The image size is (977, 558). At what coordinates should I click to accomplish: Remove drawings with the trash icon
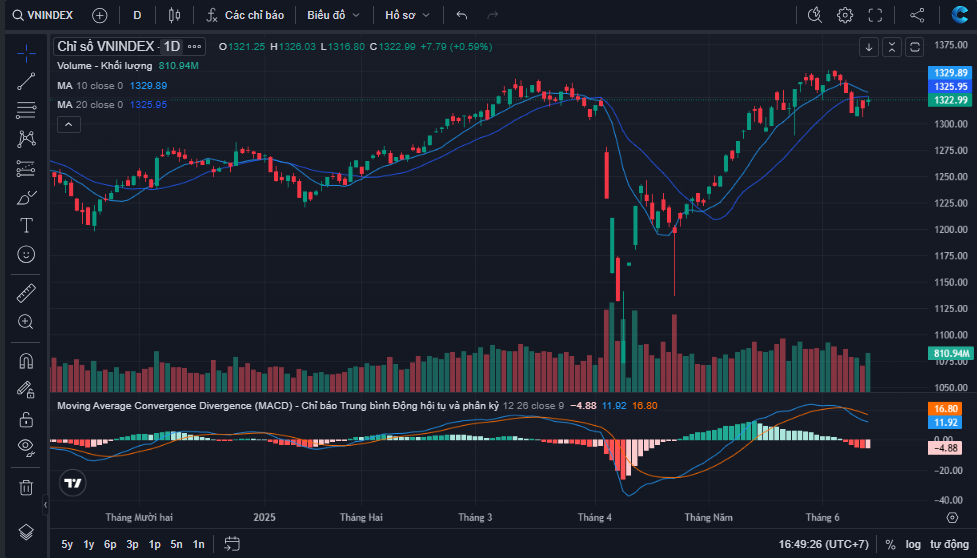(26, 487)
